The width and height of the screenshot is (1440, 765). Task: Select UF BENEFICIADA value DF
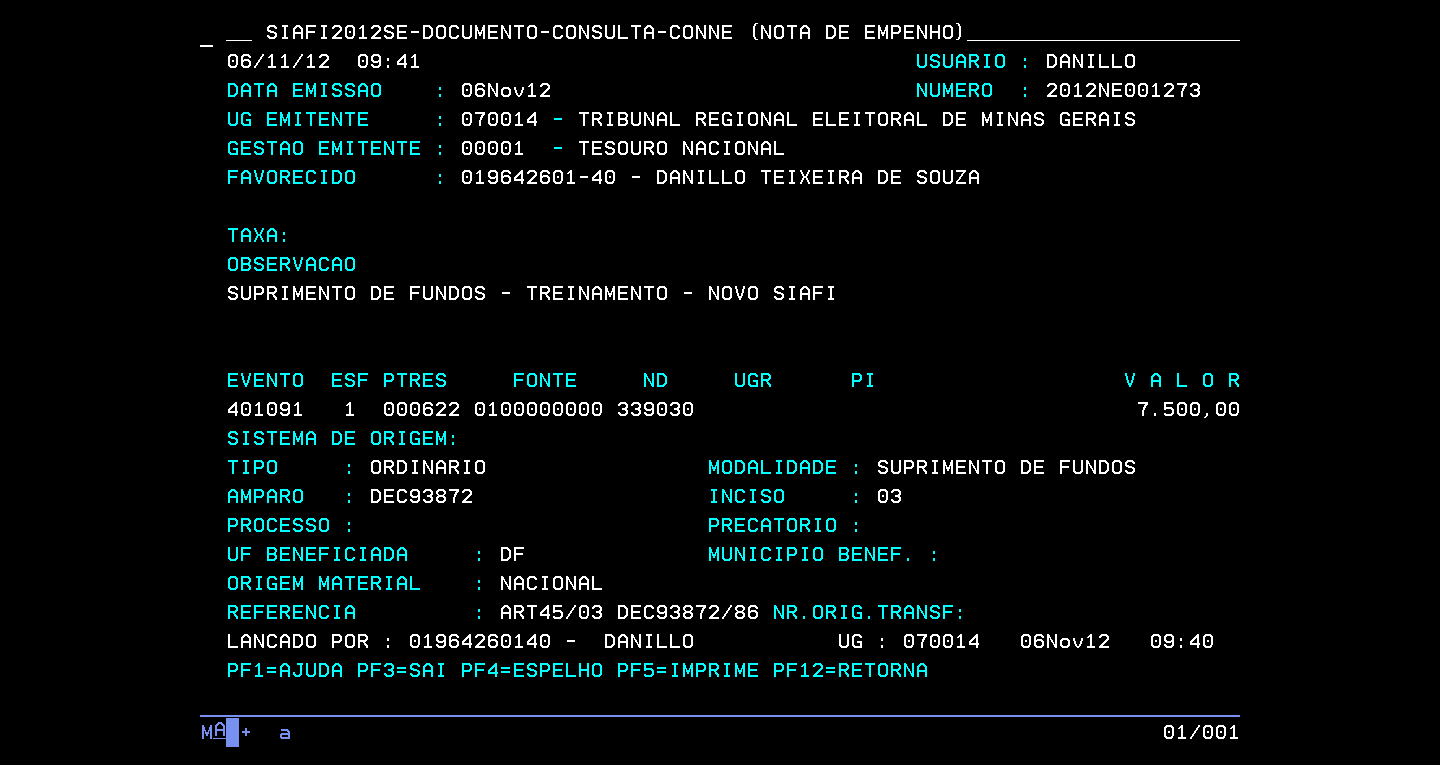click(512, 555)
